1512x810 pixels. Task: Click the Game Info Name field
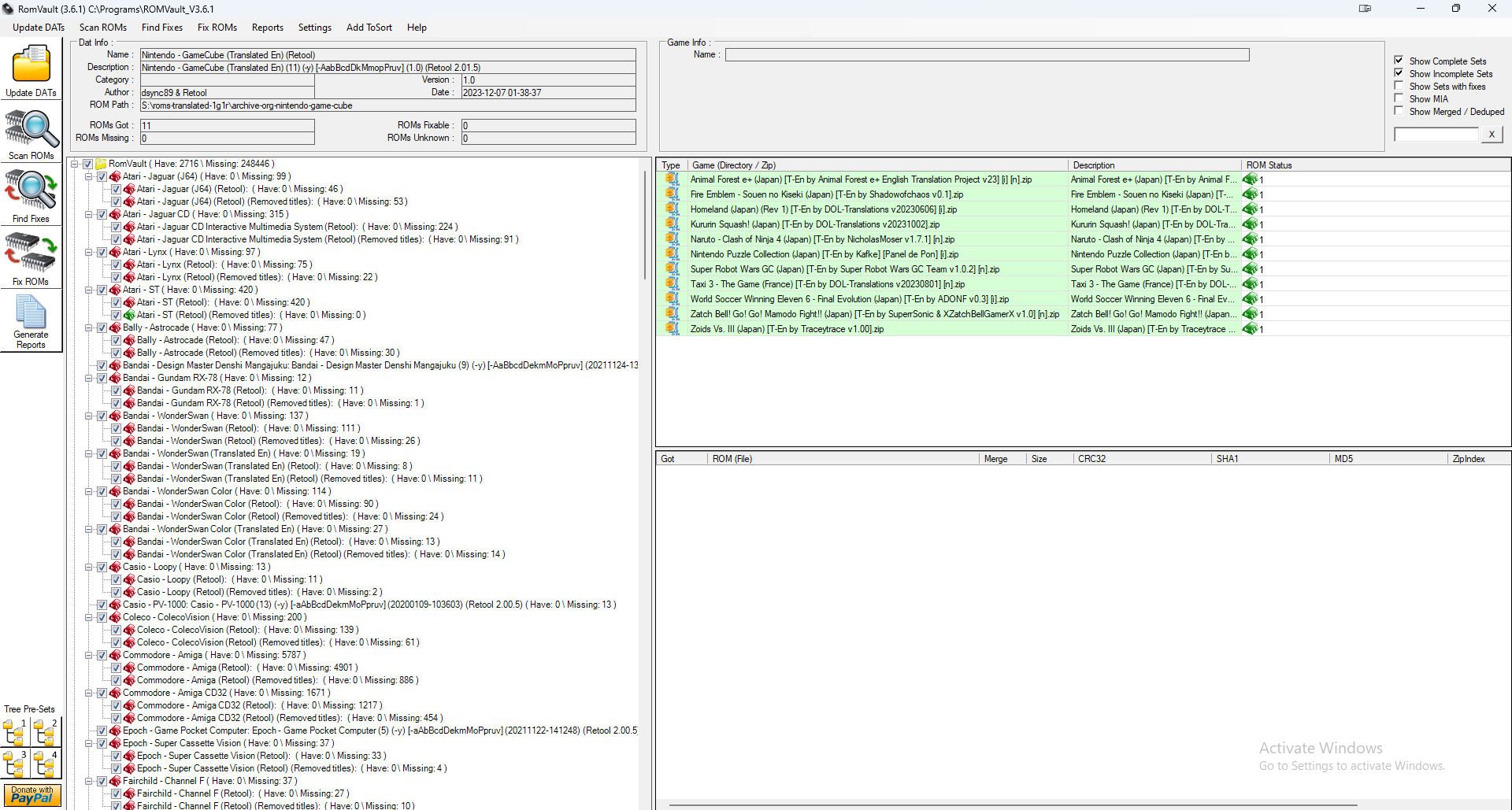pos(987,55)
